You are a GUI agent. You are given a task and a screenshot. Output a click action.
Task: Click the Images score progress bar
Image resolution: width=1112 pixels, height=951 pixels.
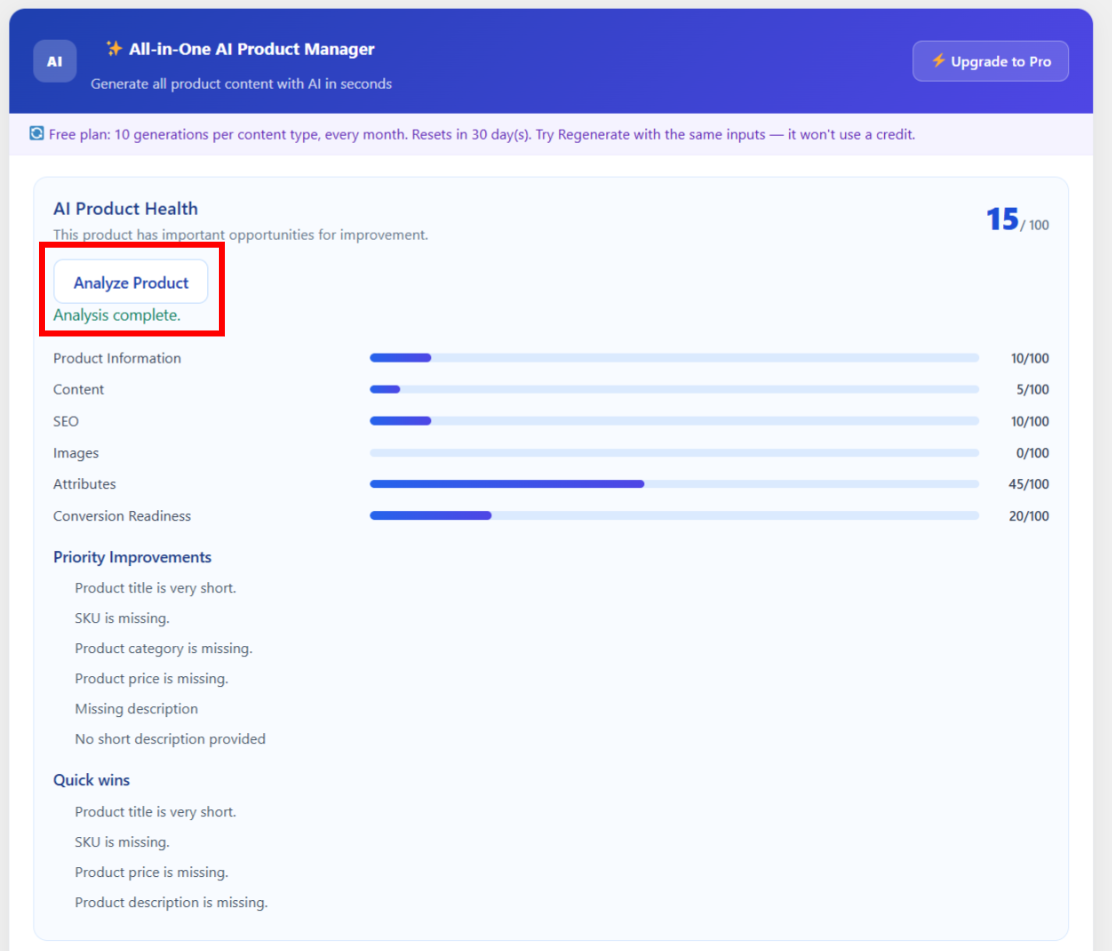click(x=674, y=452)
